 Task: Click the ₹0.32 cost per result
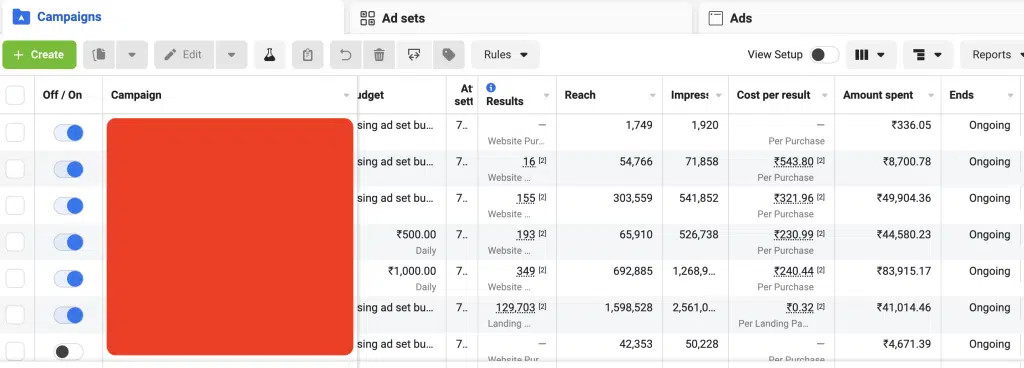point(800,308)
